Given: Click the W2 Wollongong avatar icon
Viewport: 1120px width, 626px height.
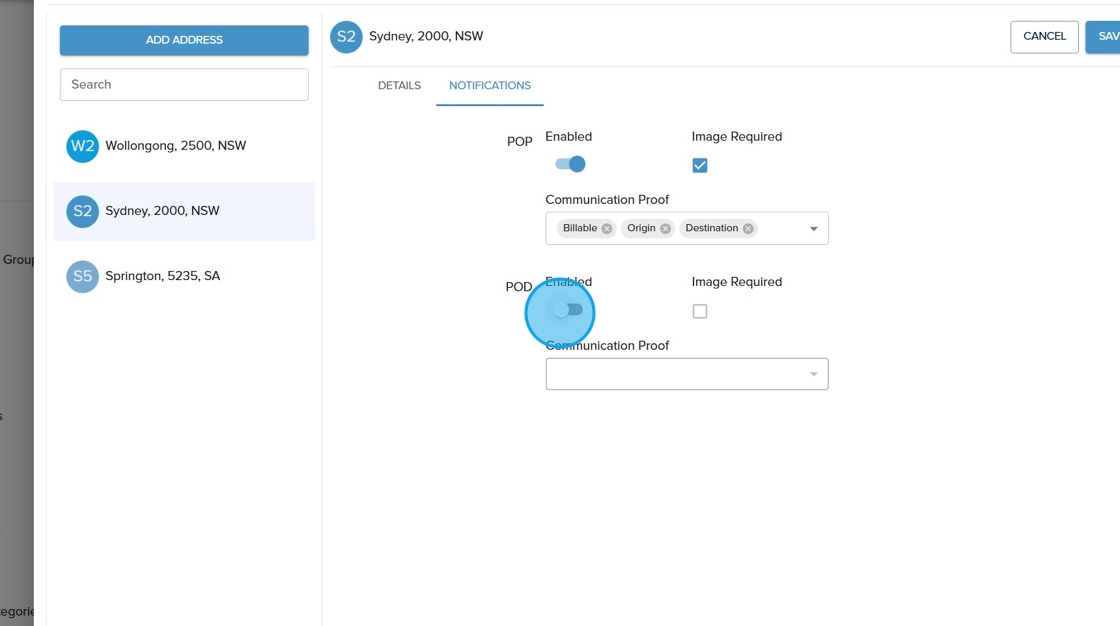Looking at the screenshot, I should (82, 146).
